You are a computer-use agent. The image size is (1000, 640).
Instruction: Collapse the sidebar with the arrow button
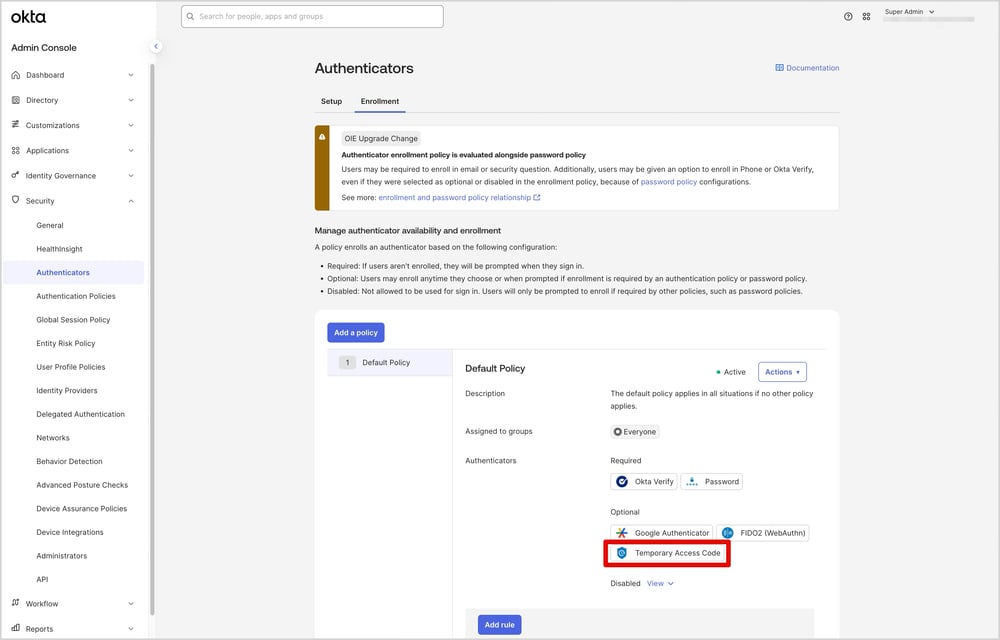point(156,46)
